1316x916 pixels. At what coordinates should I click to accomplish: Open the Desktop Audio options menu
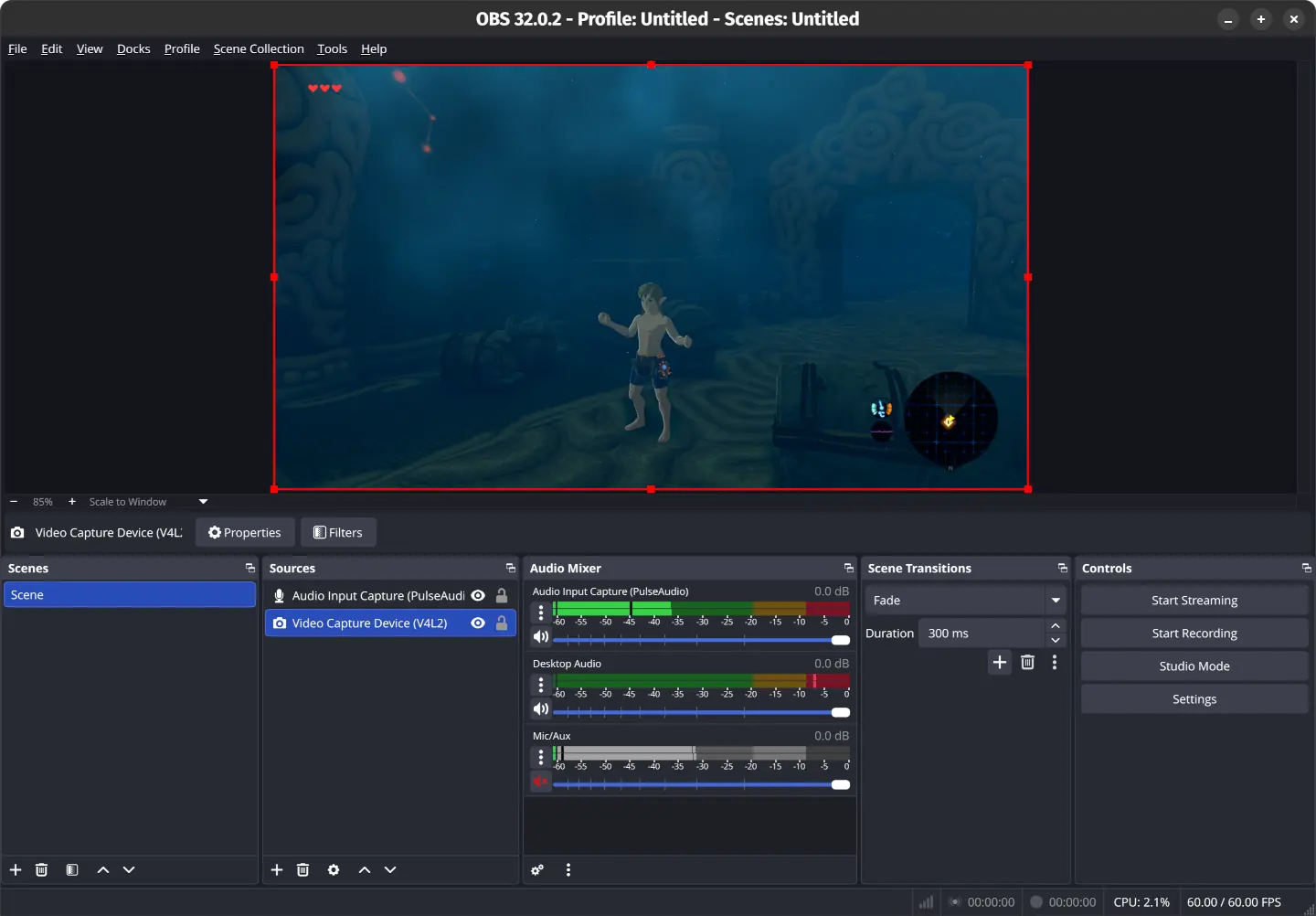pos(540,684)
